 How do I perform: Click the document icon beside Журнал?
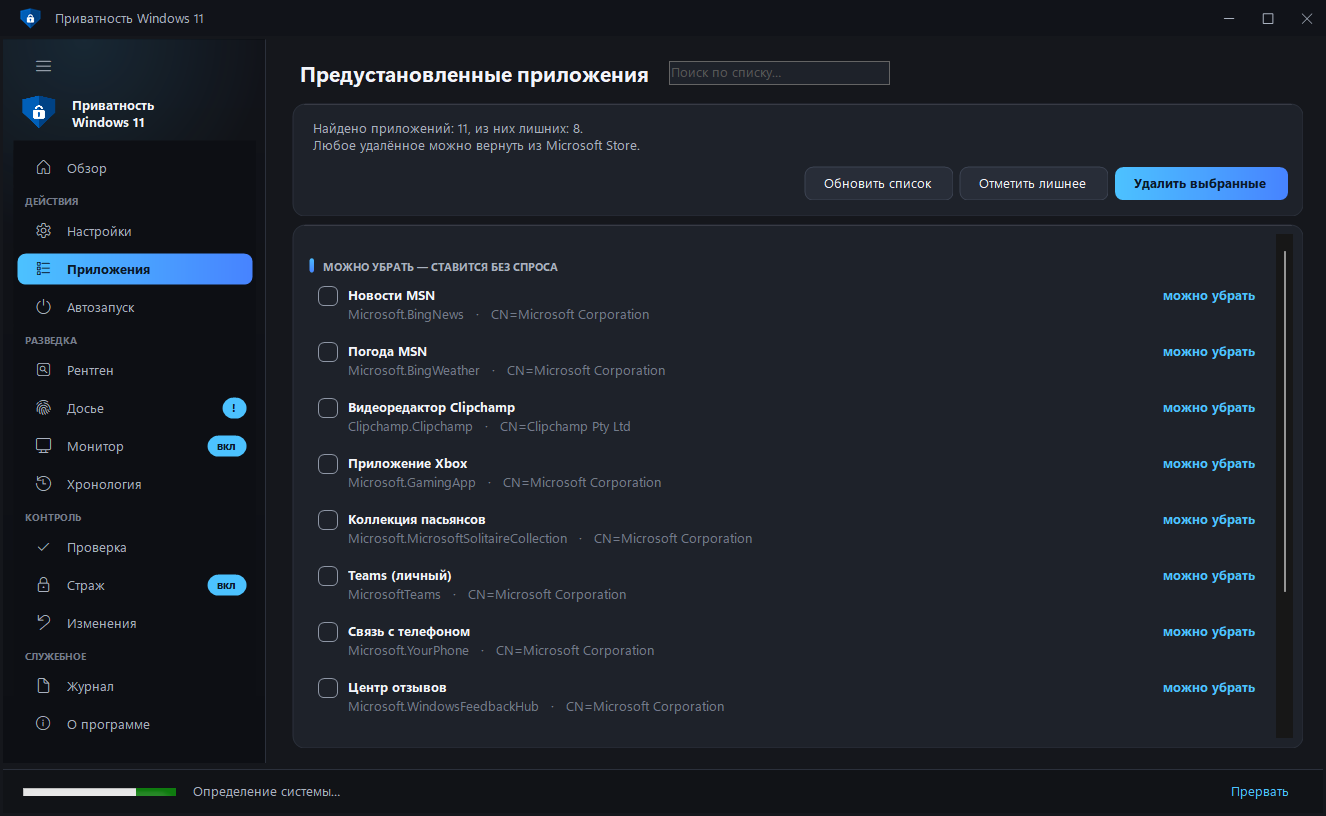pyautogui.click(x=43, y=686)
